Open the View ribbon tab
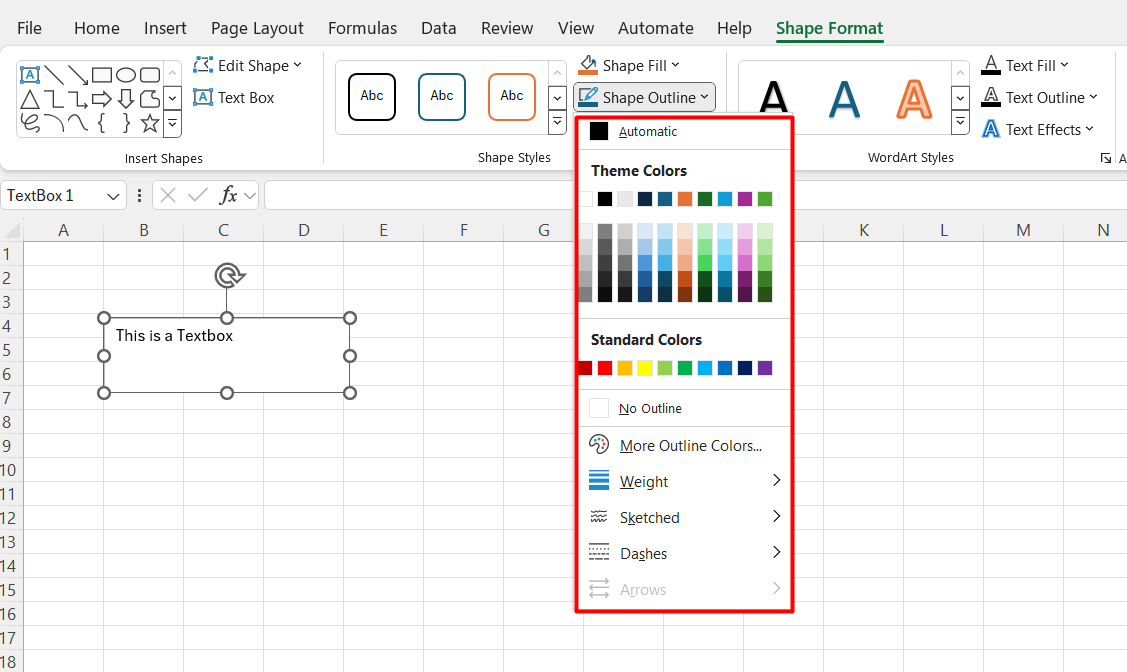The width and height of the screenshot is (1127, 672). [x=576, y=28]
